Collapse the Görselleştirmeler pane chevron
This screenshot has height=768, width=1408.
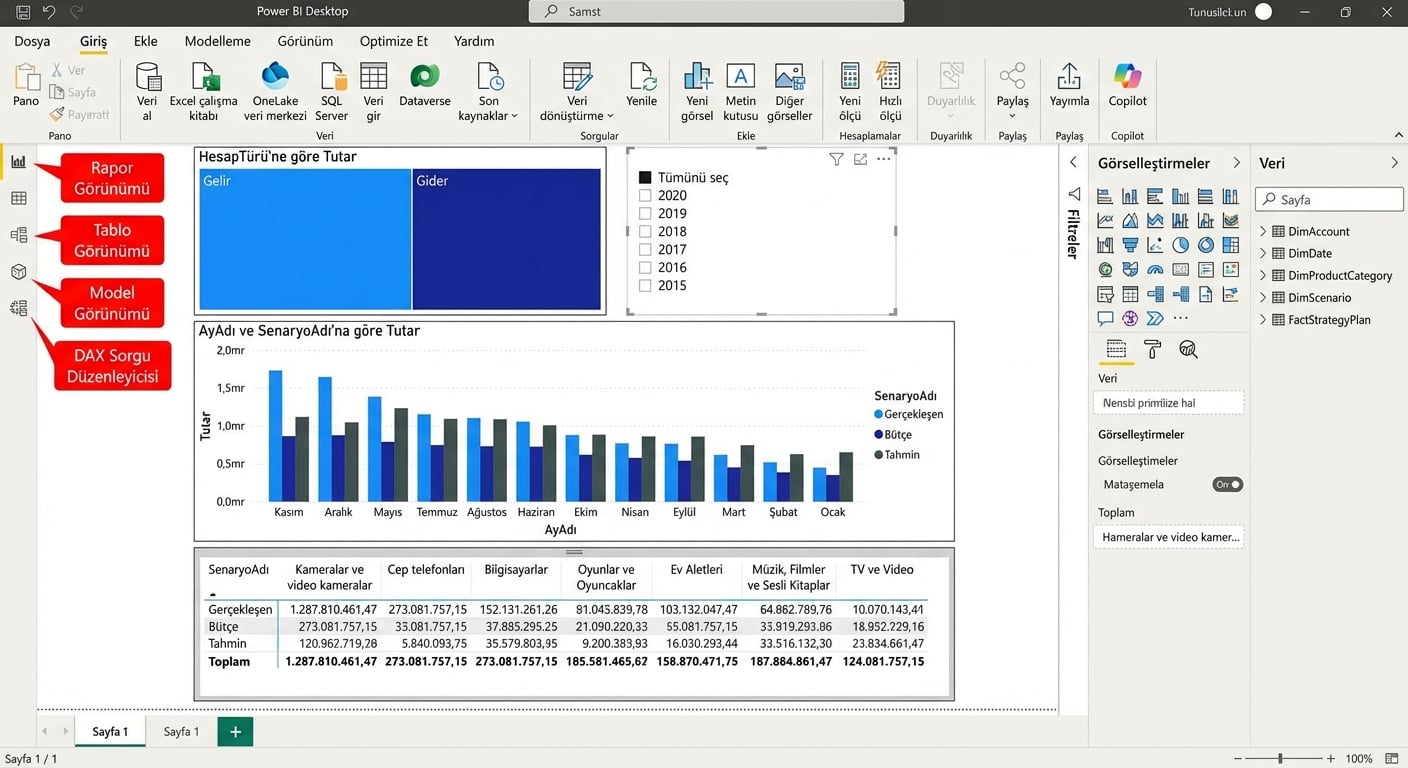click(x=1236, y=162)
